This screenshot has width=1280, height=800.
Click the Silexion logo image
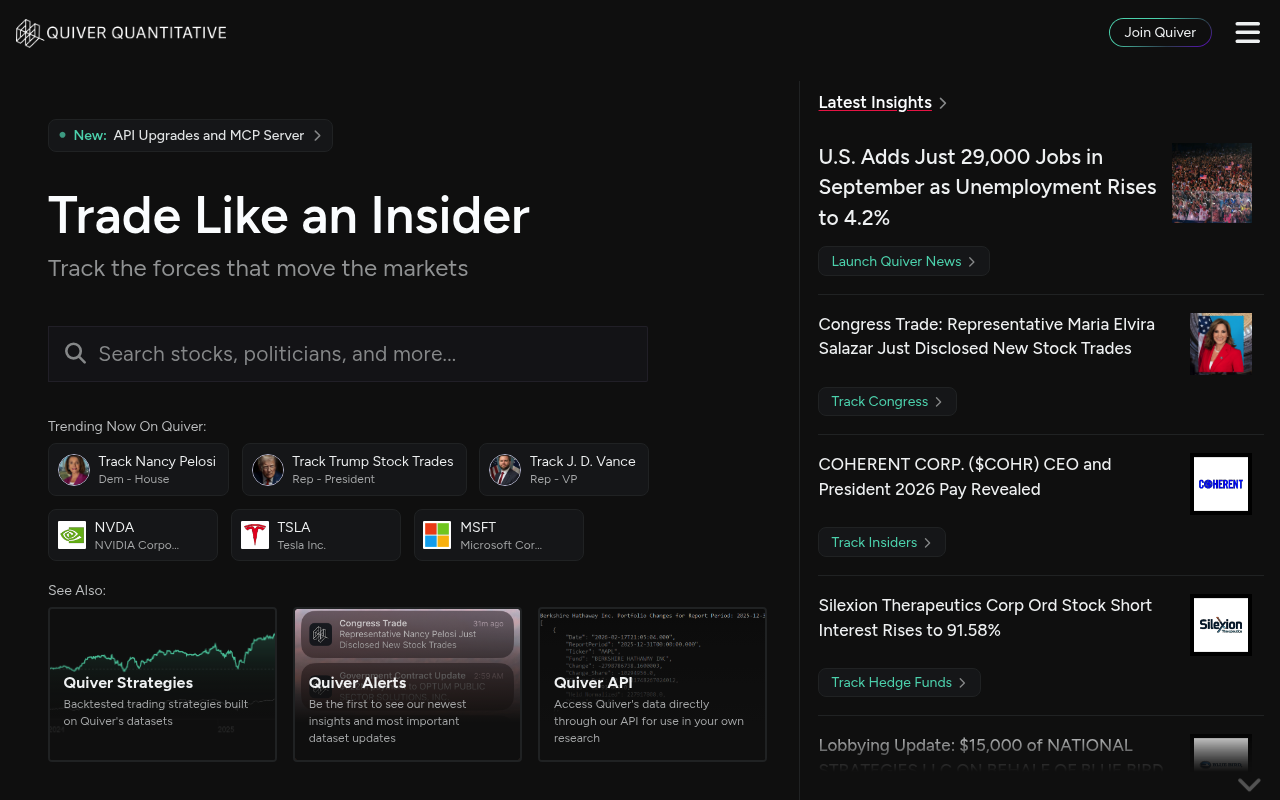click(1221, 625)
